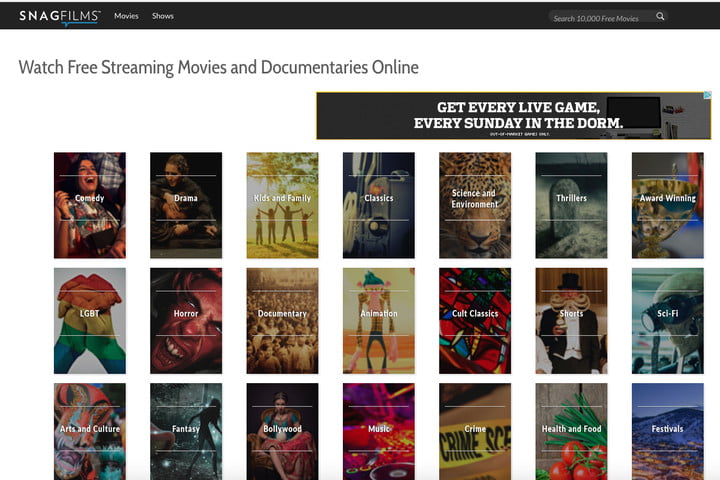Select the Drama category tile
Screen dimensions: 720x480
pyautogui.click(x=186, y=205)
